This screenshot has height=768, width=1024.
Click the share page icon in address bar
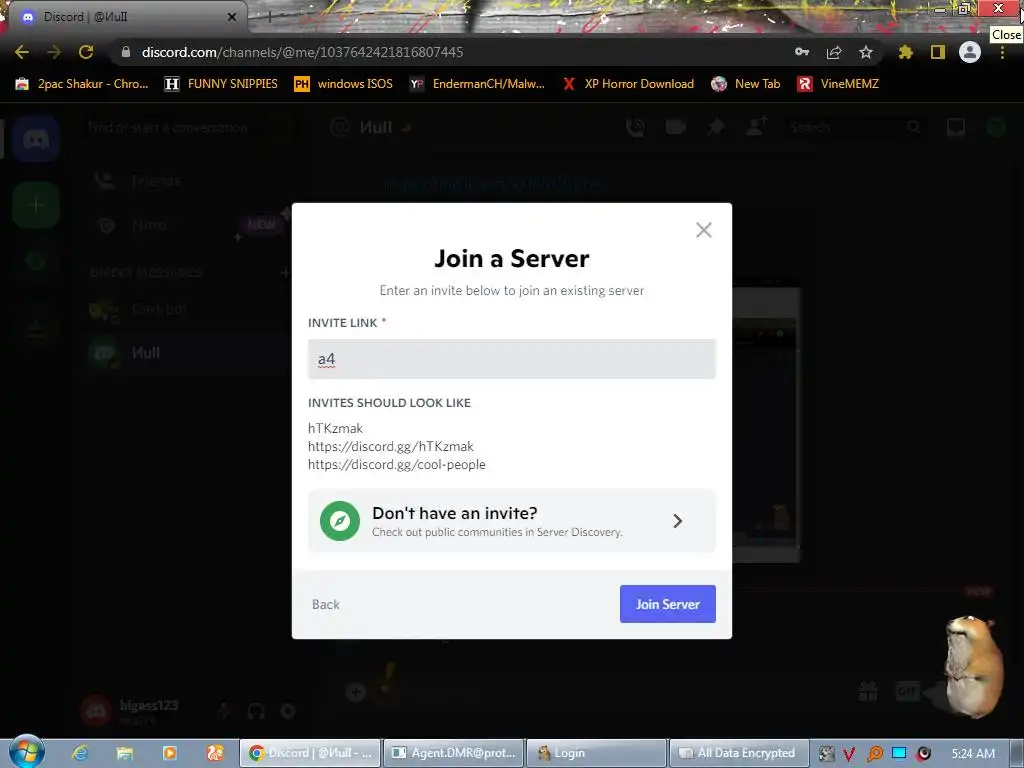coord(834,52)
